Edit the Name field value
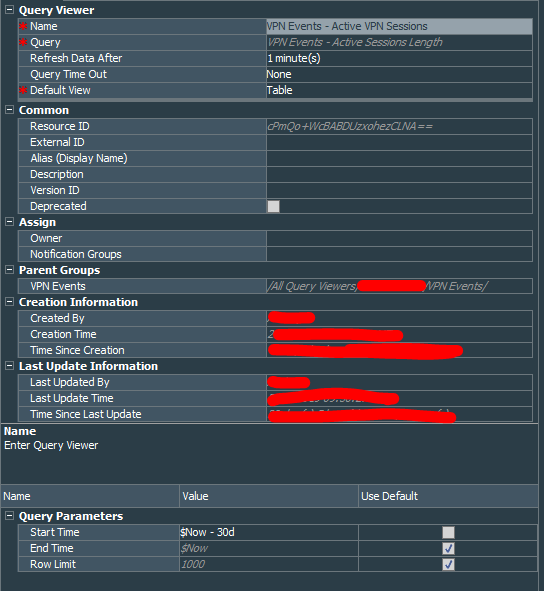The width and height of the screenshot is (544, 591). (399, 26)
